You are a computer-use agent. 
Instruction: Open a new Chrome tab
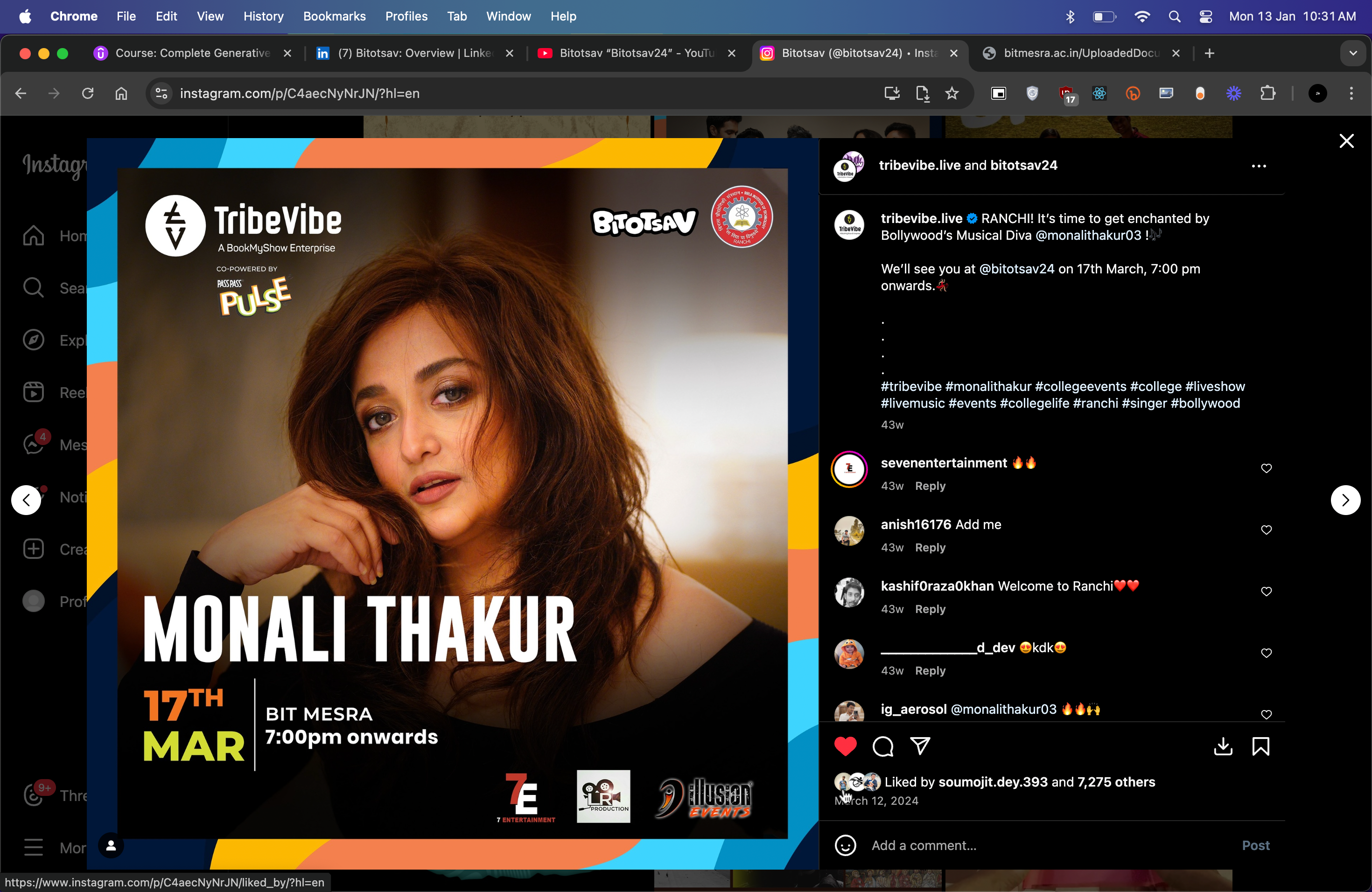pos(1210,53)
